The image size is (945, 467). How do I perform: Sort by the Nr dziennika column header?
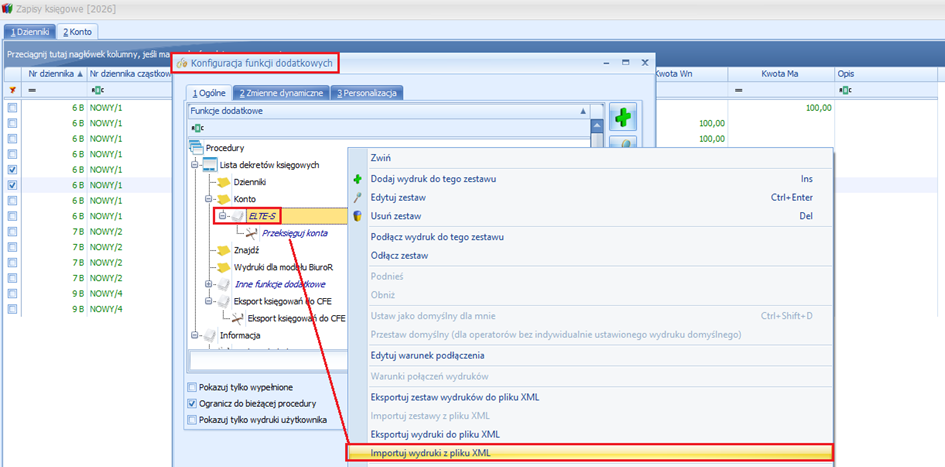pos(55,74)
